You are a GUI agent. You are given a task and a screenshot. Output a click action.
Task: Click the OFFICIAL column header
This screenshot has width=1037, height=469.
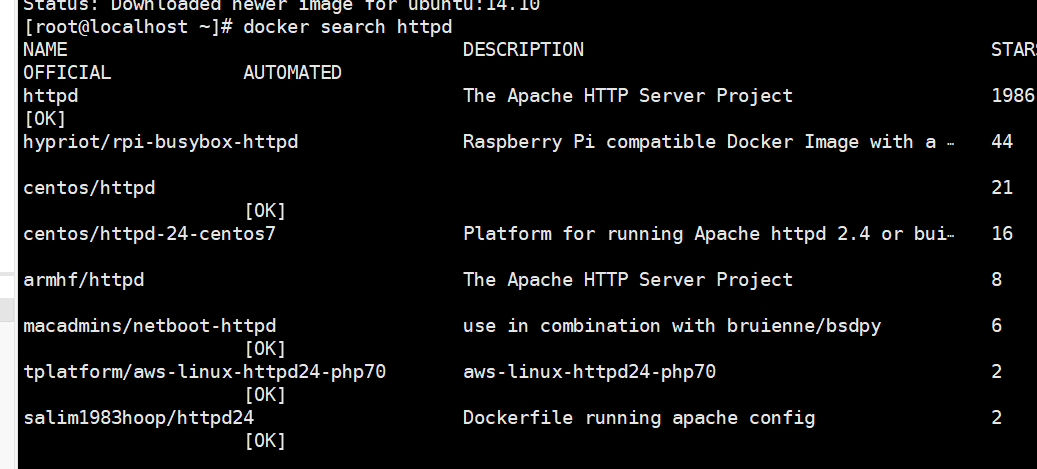(x=67, y=73)
